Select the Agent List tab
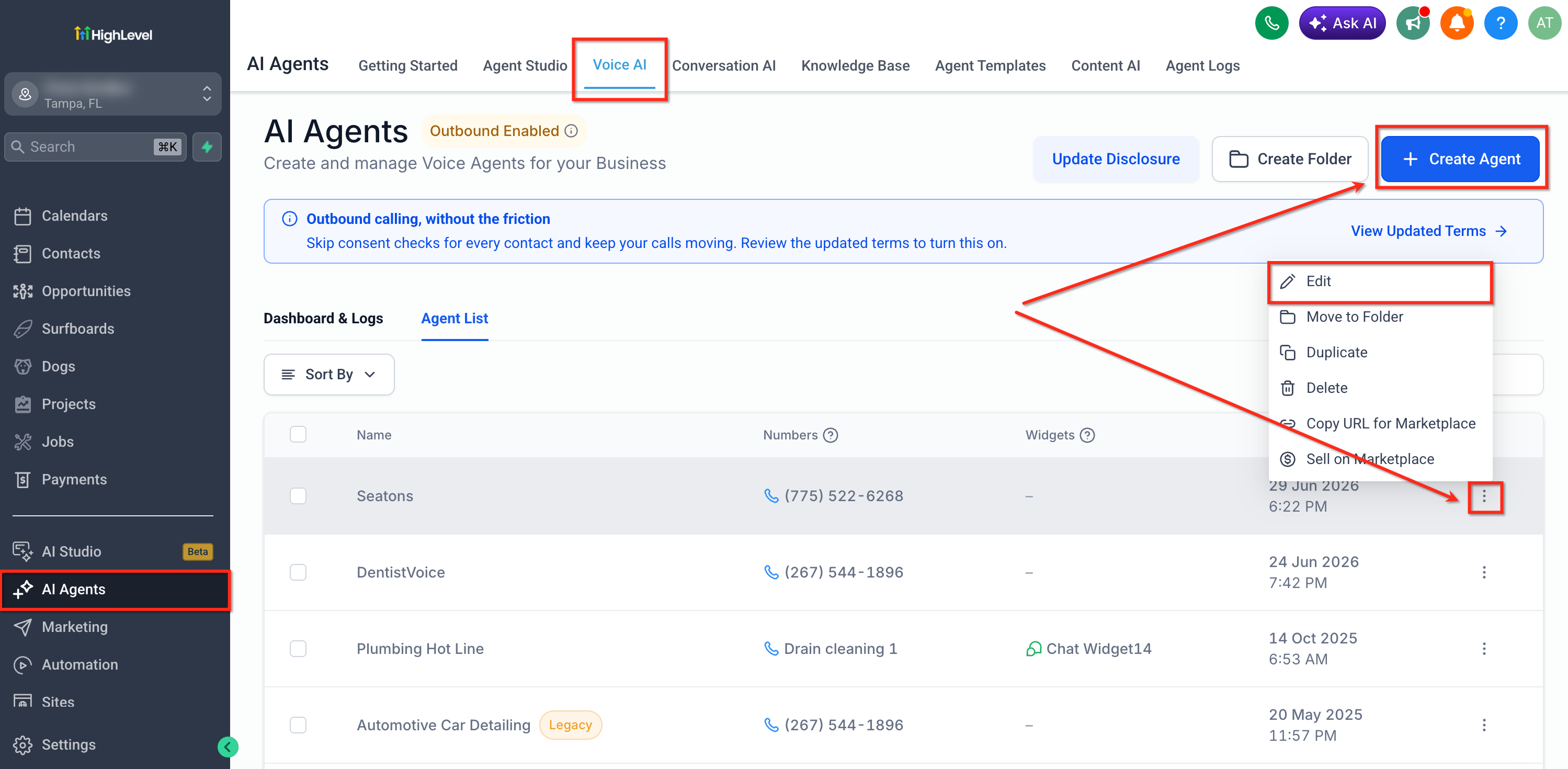1568x769 pixels. coord(455,319)
